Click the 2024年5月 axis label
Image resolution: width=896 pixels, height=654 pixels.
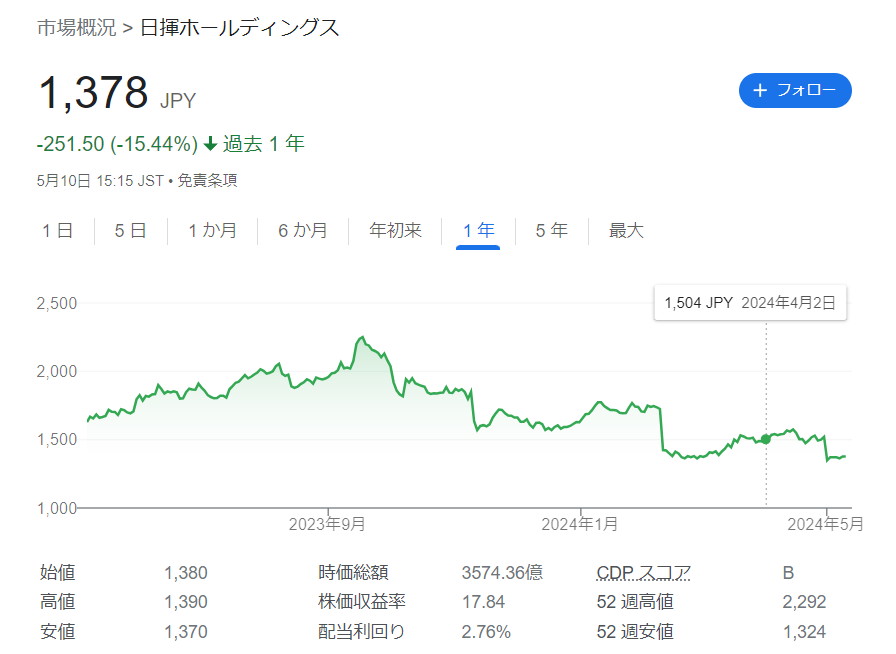click(826, 524)
